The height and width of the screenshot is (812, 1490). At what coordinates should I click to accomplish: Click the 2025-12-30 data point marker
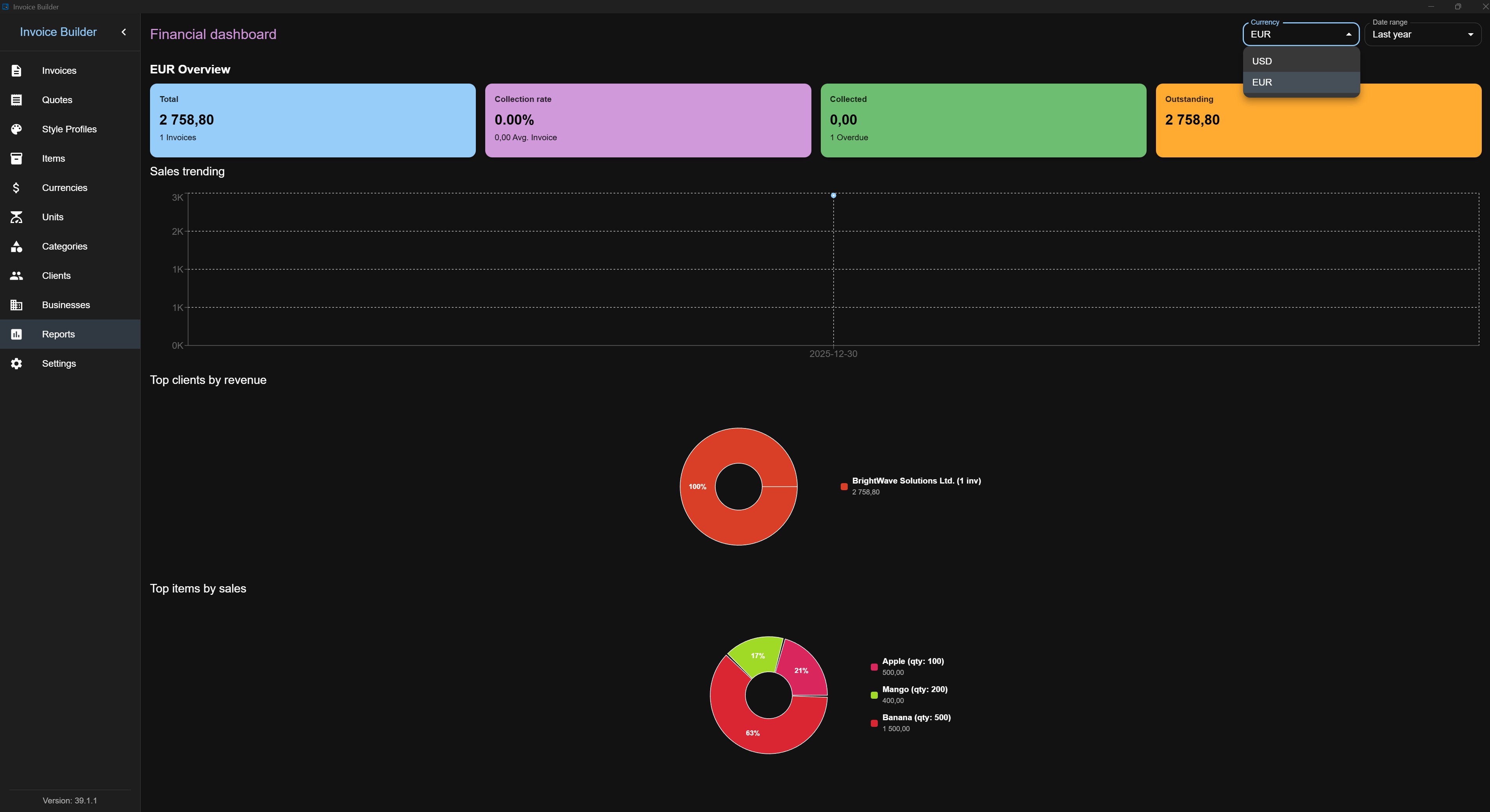[x=834, y=195]
